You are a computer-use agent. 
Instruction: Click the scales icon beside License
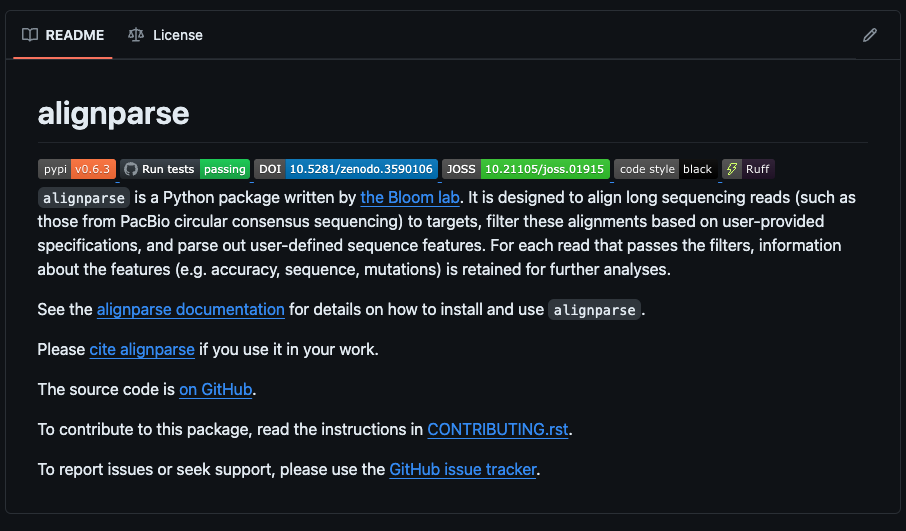[x=136, y=35]
